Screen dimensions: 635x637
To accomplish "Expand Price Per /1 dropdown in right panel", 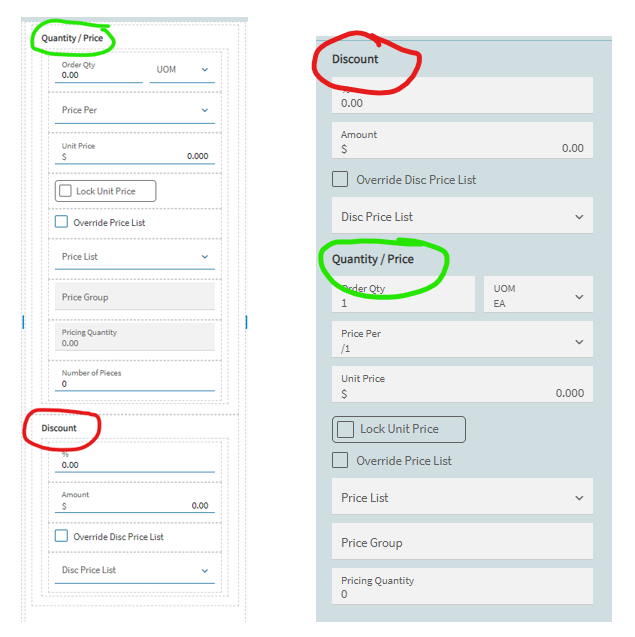I will 462,340.
